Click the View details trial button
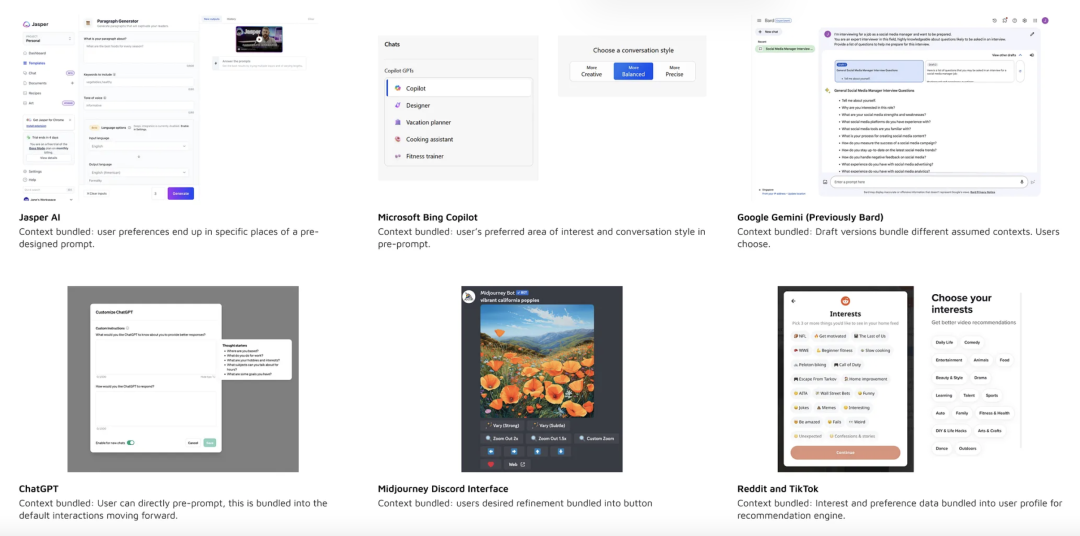 click(48, 158)
